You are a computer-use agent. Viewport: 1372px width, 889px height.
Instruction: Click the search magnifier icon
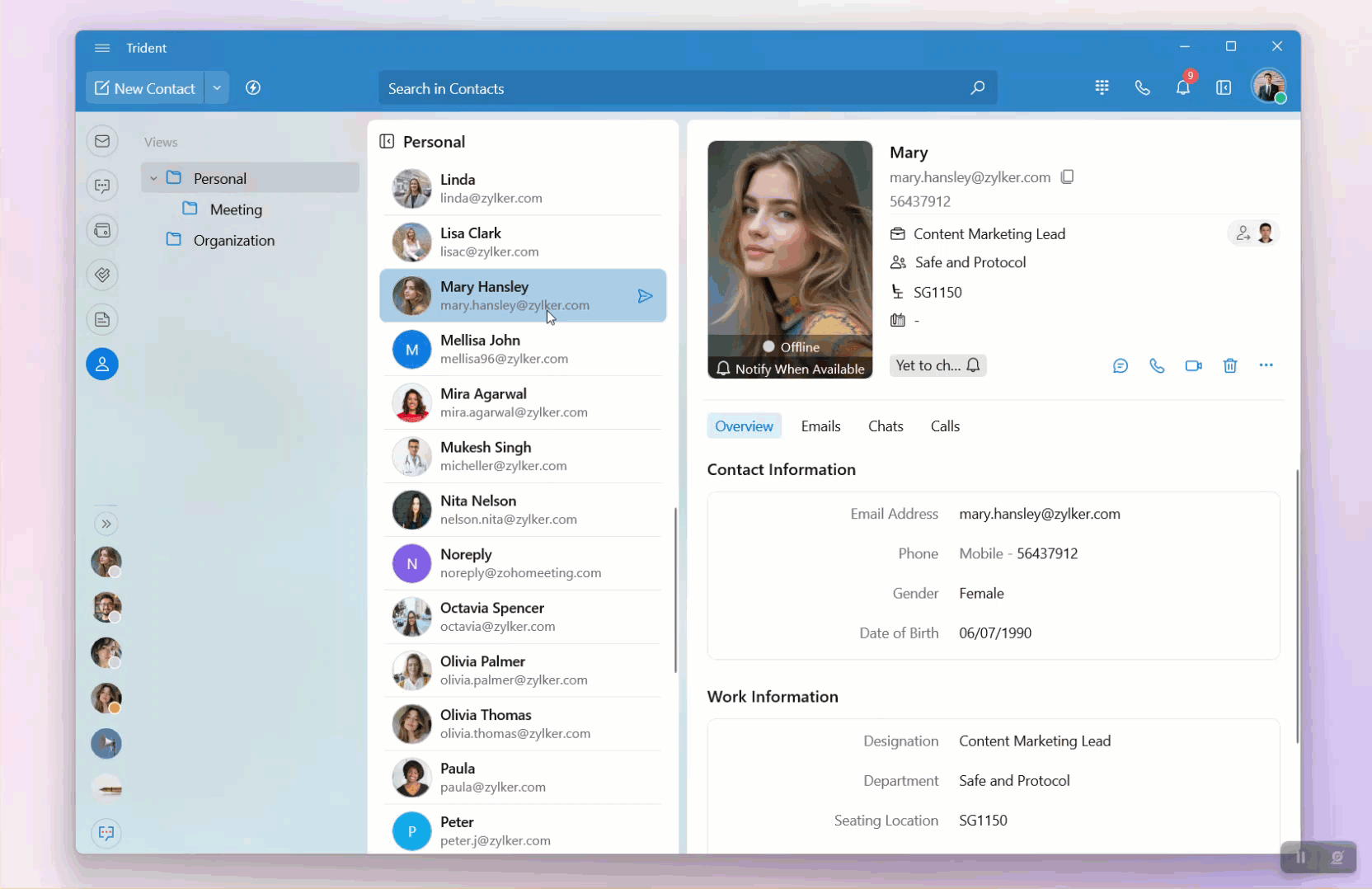point(977,87)
